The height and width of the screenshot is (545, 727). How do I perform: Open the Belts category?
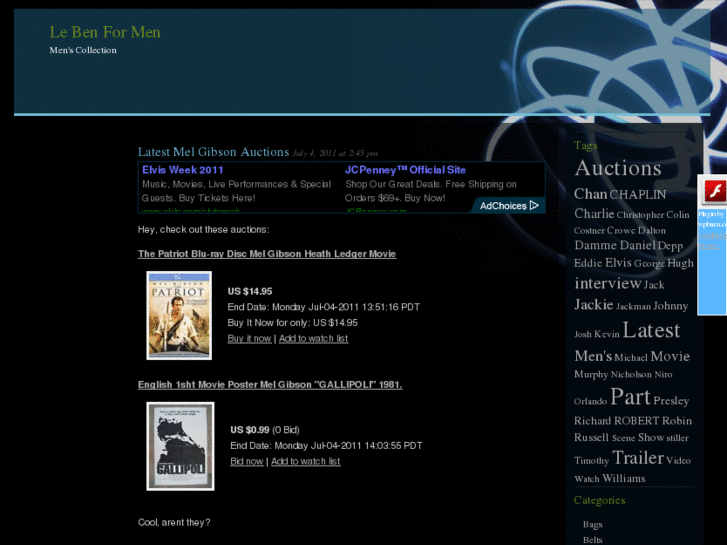[x=593, y=540]
